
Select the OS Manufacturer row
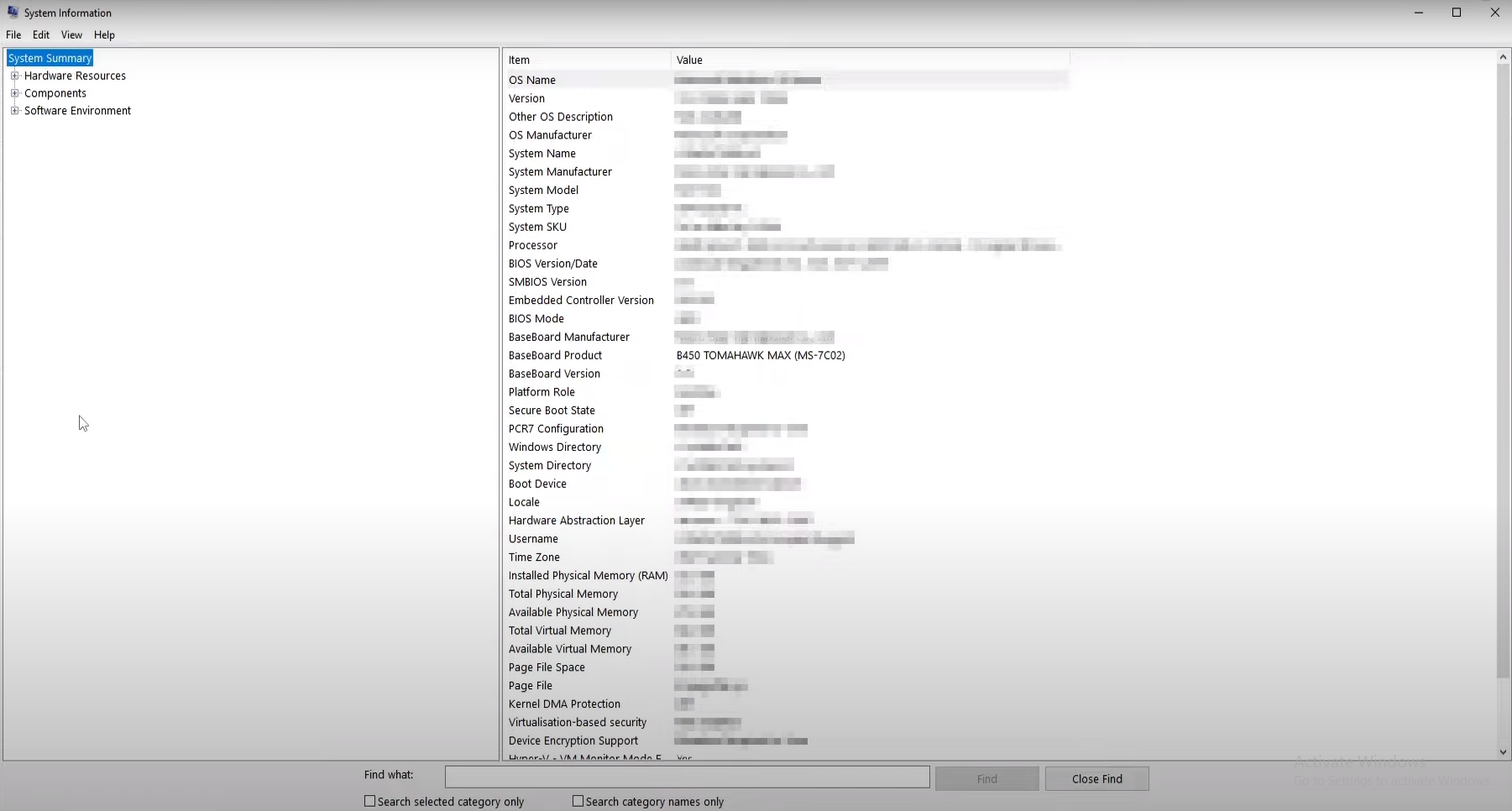(x=787, y=135)
